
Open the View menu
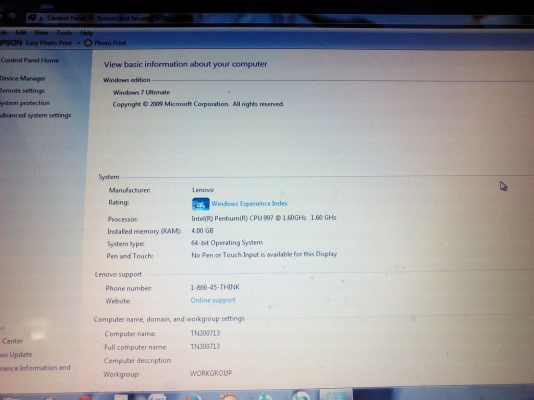click(41, 33)
